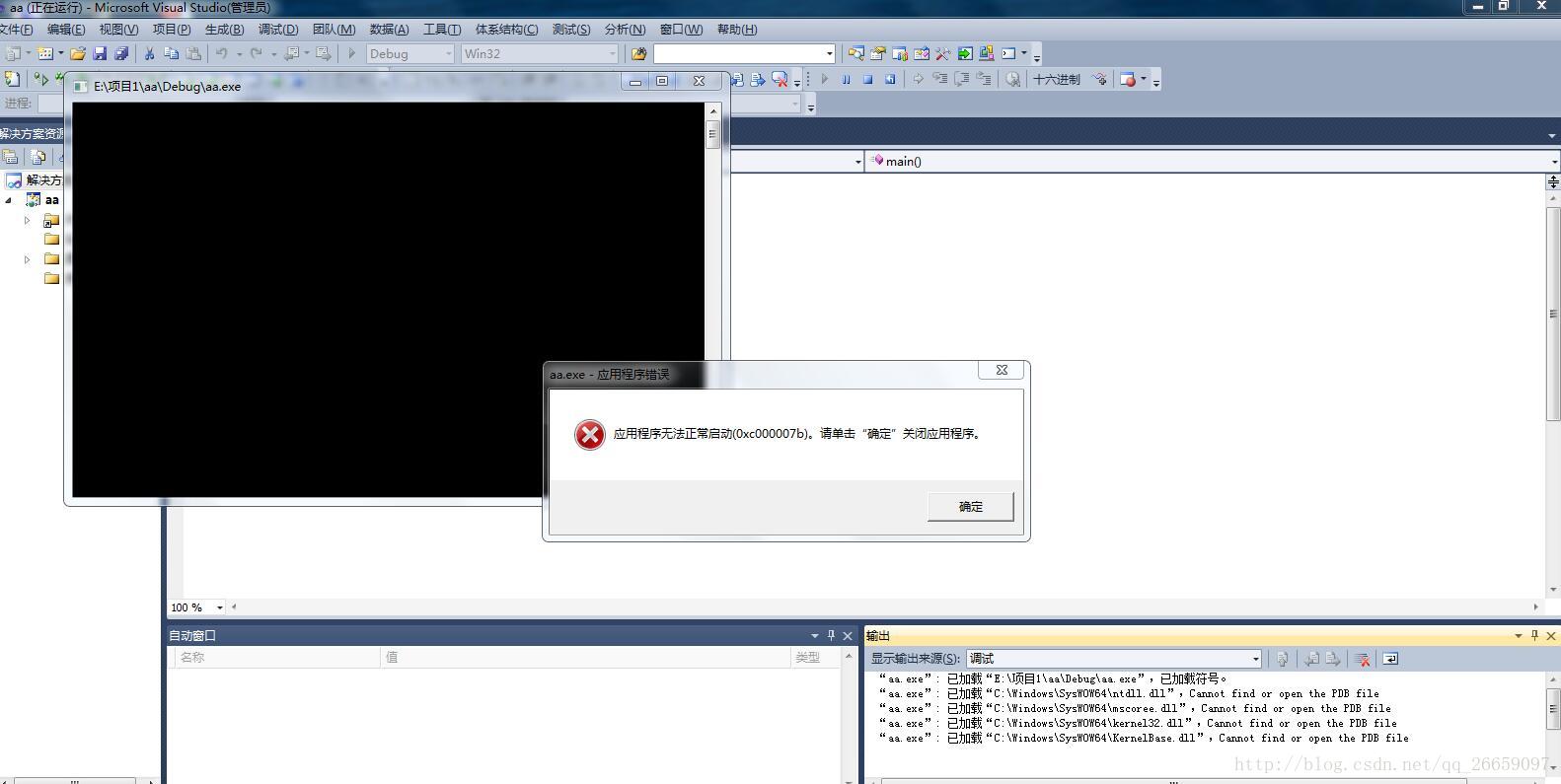Open the Win32 platform dropdown

613,53
